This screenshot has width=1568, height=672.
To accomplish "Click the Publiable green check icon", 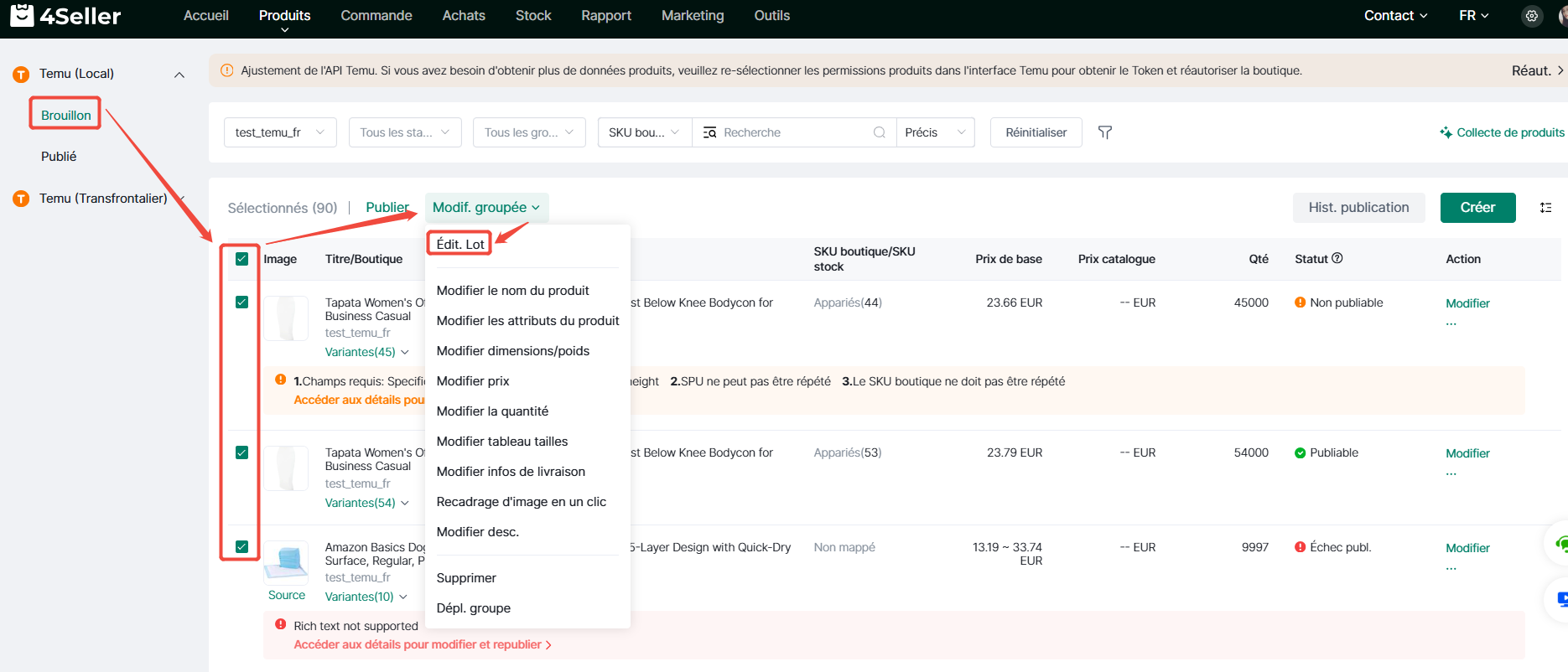I will pyautogui.click(x=1300, y=452).
